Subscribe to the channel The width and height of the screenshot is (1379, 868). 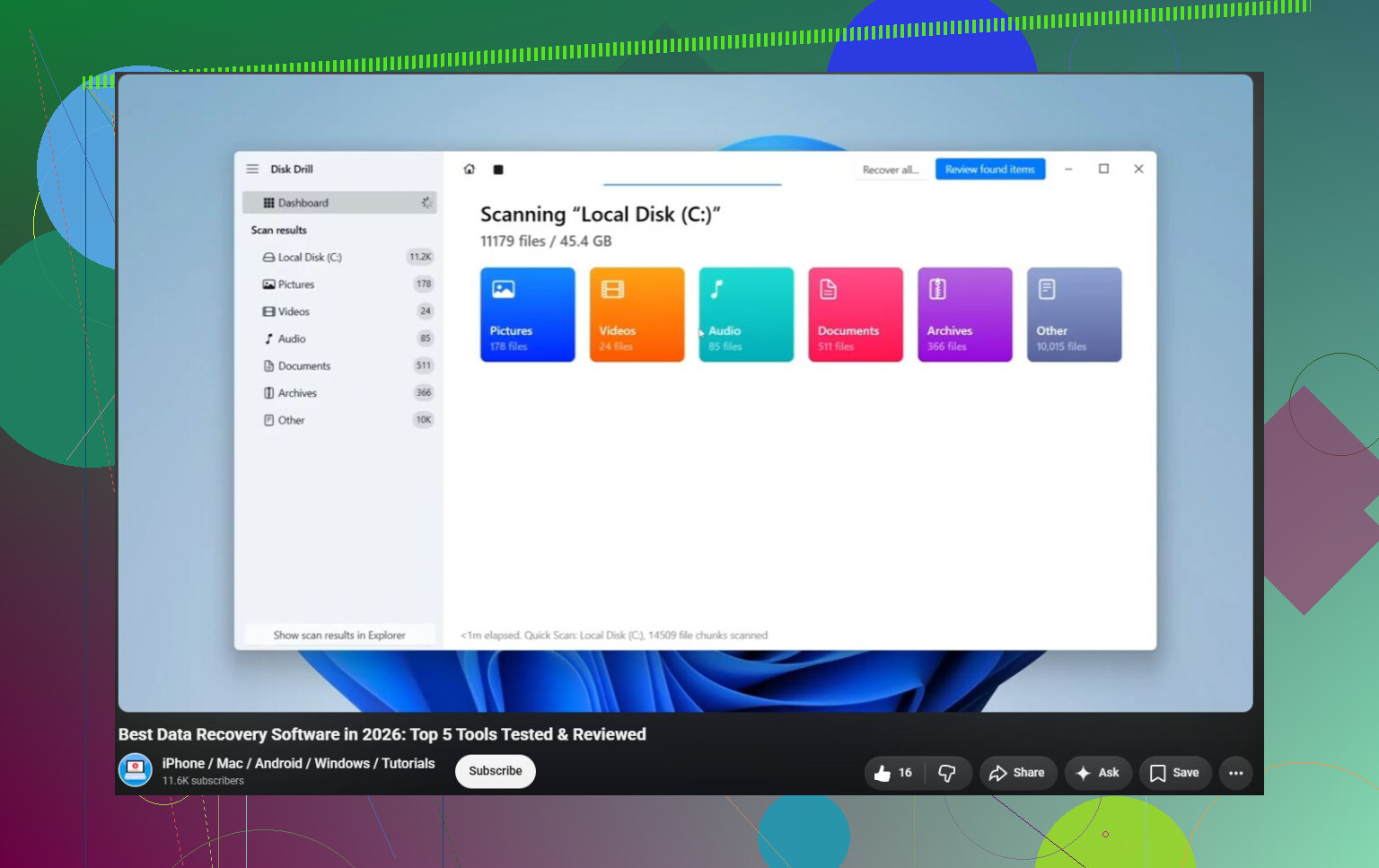[496, 771]
